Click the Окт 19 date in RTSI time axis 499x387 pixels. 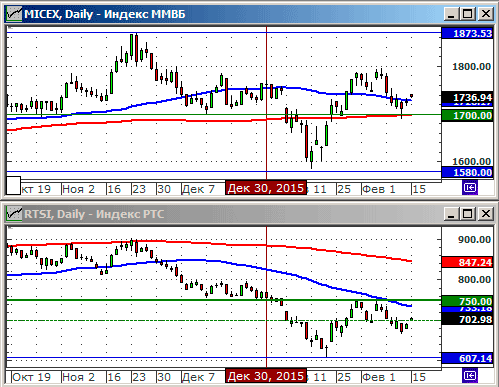(31, 377)
